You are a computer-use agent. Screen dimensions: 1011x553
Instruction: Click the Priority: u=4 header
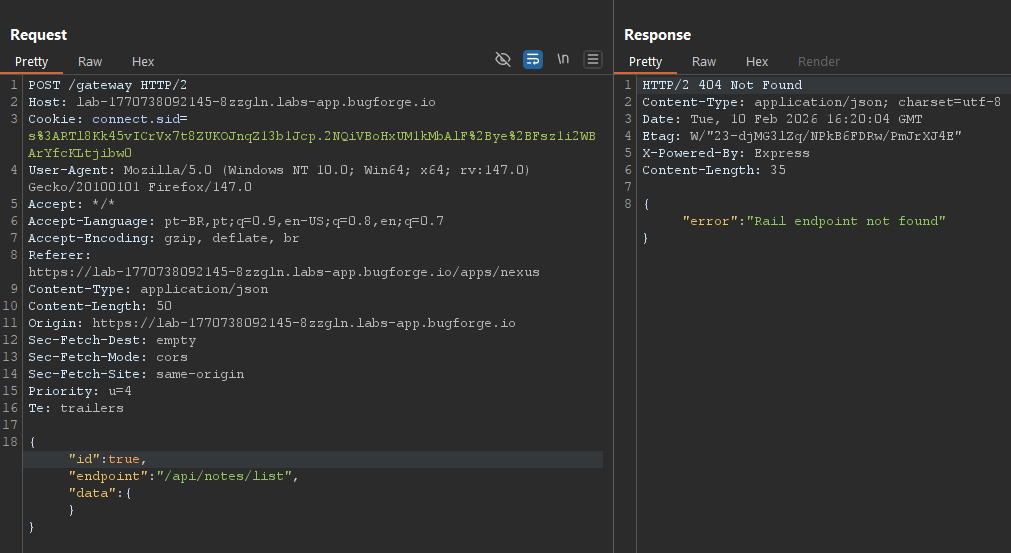coord(80,391)
